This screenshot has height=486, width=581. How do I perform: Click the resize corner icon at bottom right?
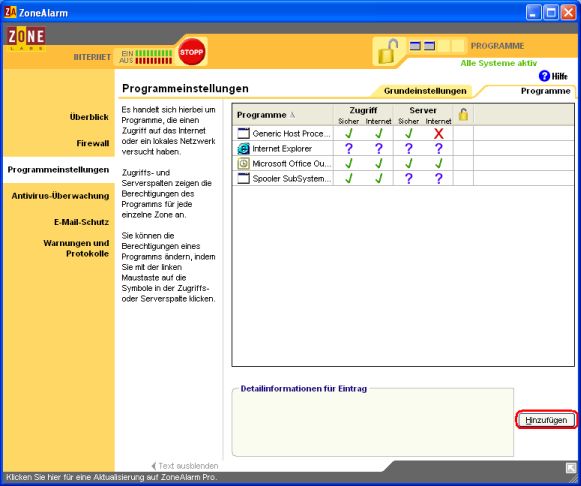tap(571, 468)
